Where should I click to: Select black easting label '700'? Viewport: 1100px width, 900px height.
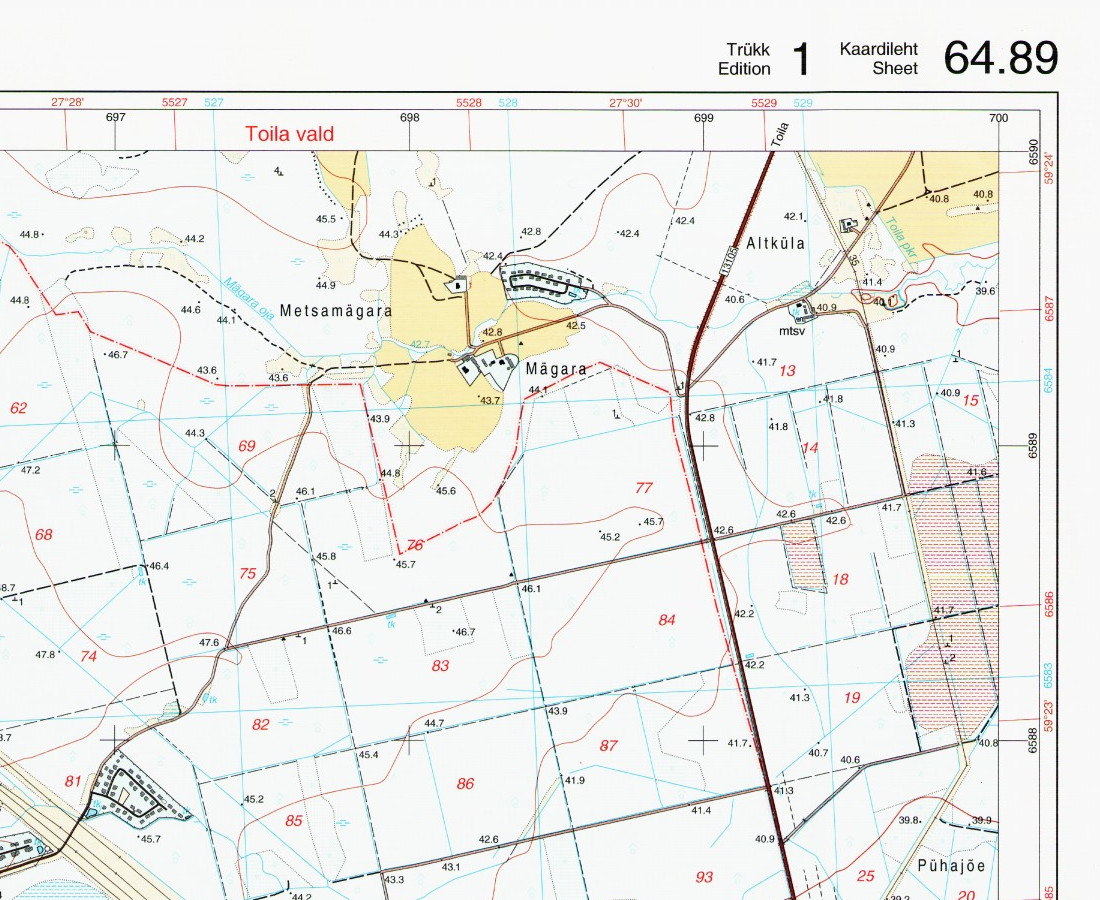point(998,117)
